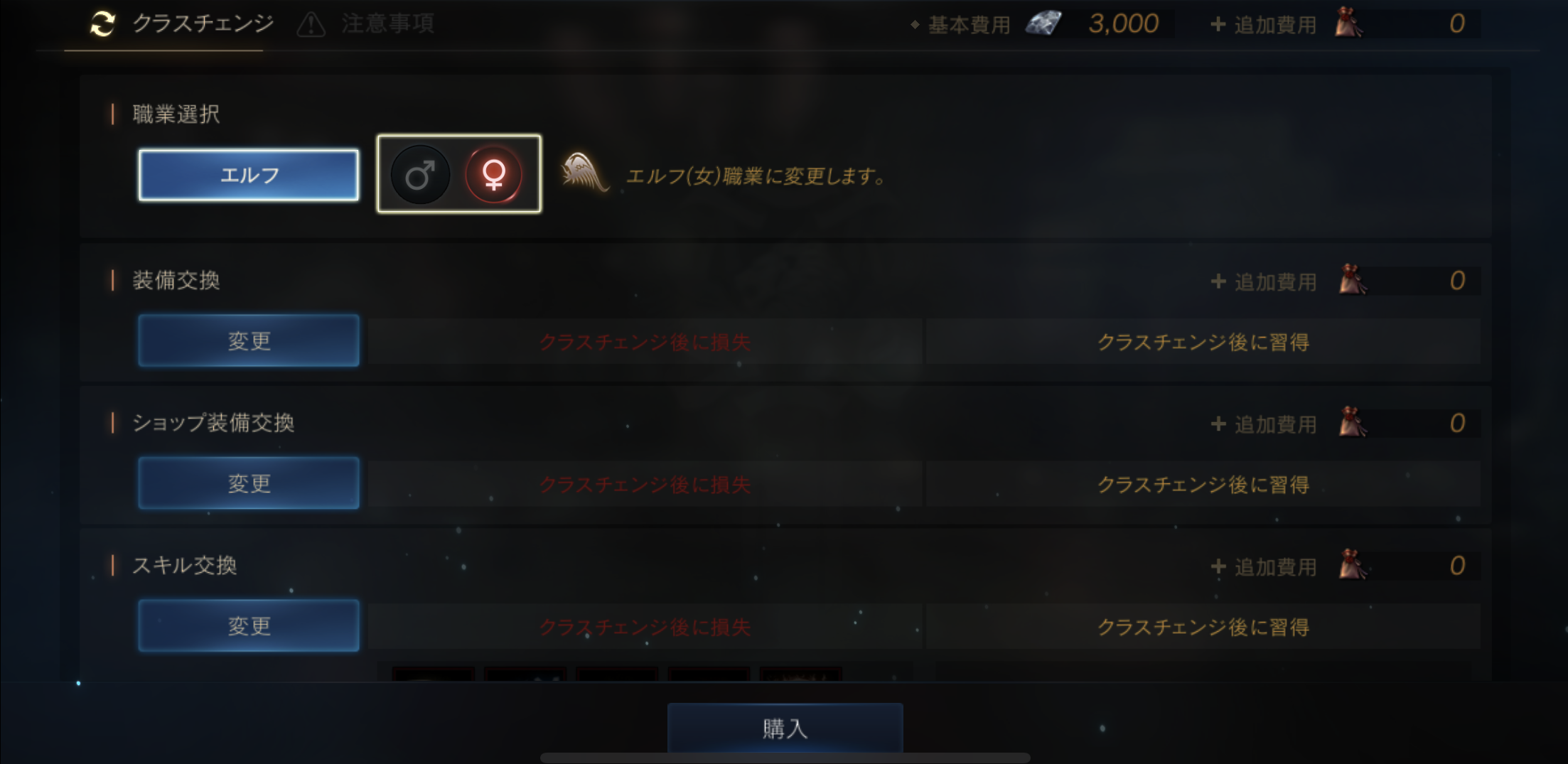This screenshot has width=1568, height=764.
Task: Select the female gender symbol icon
Action: point(493,174)
